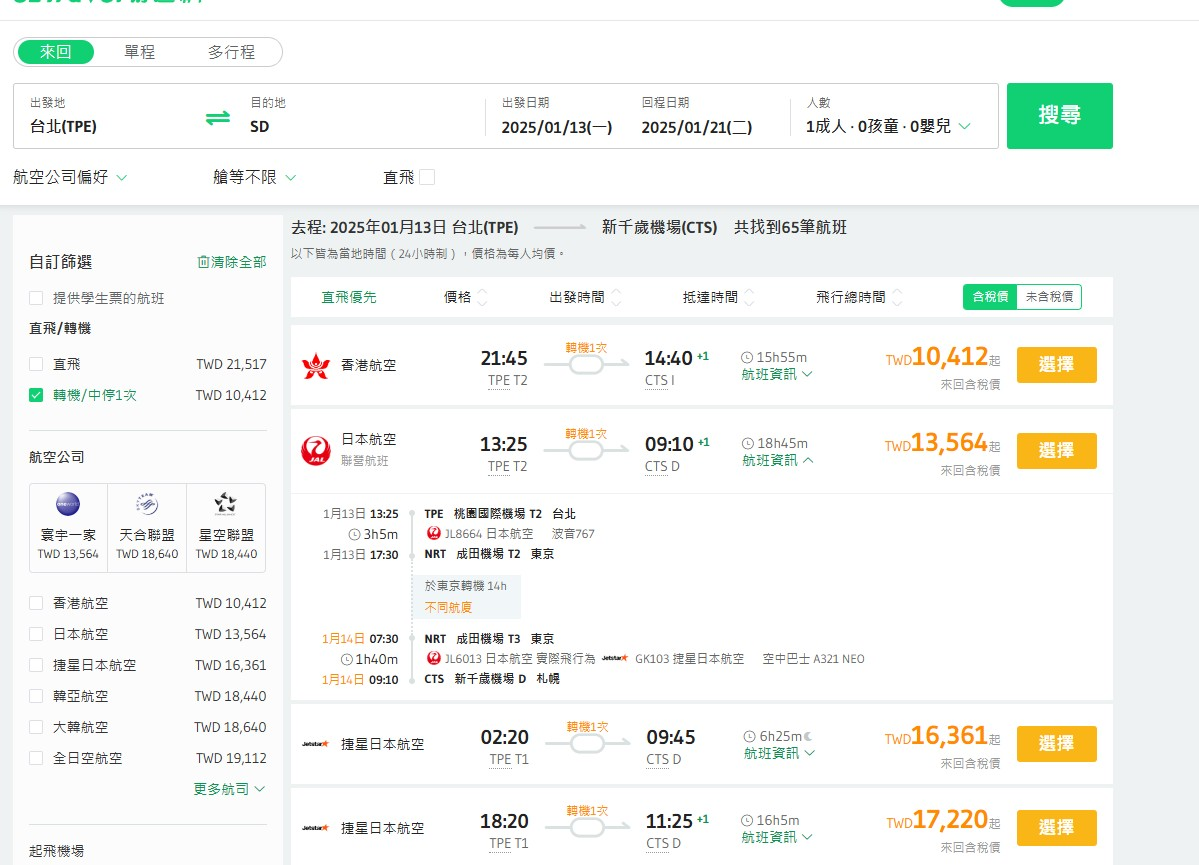Open 回程日期 2025/01/21 date picker
Viewport: 1199px width, 865px height.
pyautogui.click(x=697, y=116)
